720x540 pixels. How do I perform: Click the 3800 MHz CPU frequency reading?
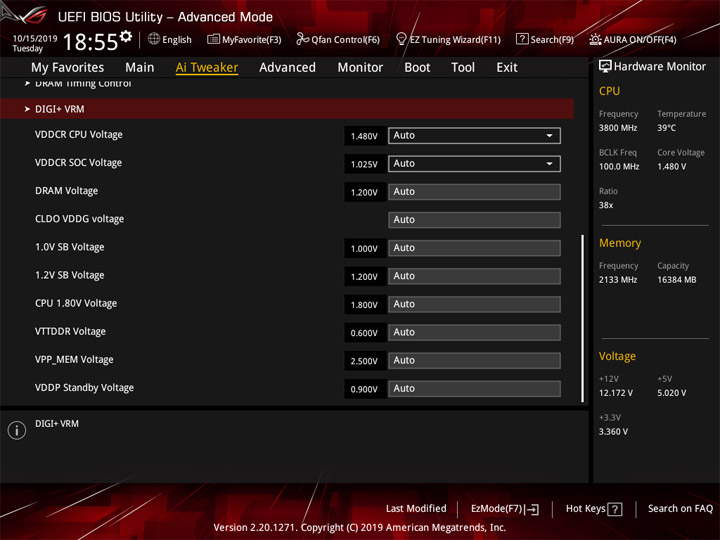point(618,128)
